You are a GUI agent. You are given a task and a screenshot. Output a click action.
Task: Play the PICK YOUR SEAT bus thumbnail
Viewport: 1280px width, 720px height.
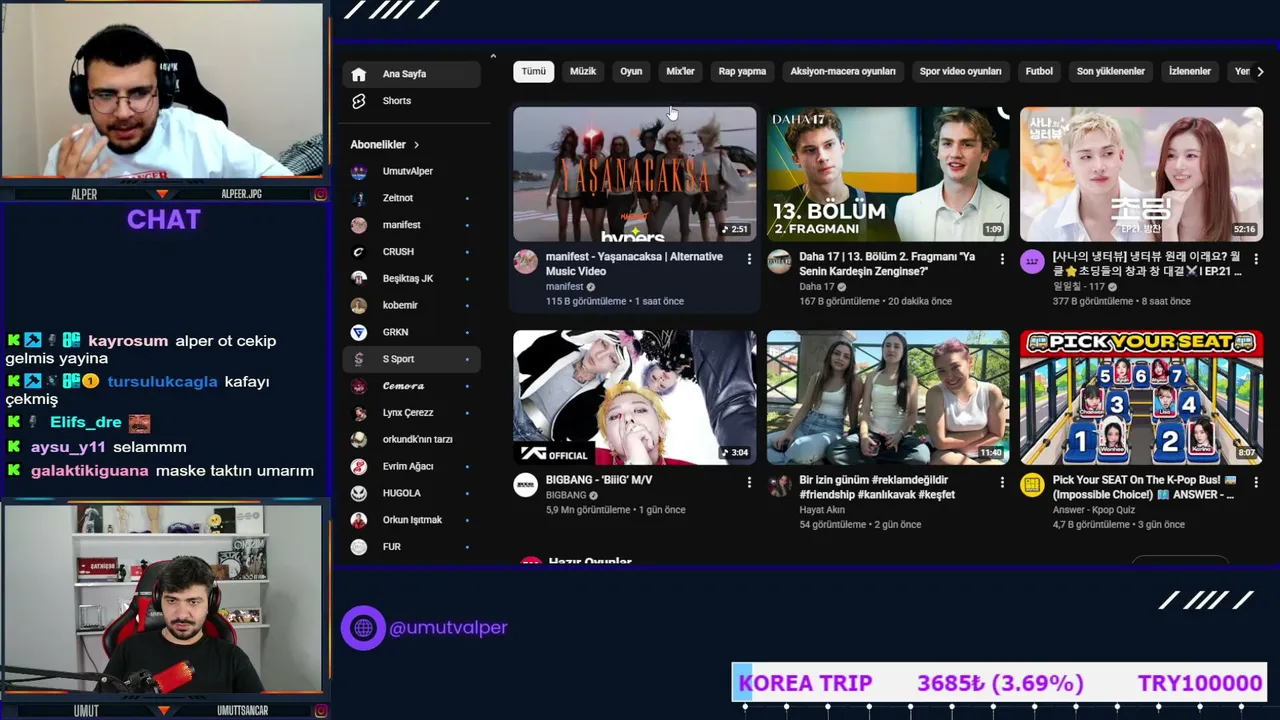point(1141,397)
